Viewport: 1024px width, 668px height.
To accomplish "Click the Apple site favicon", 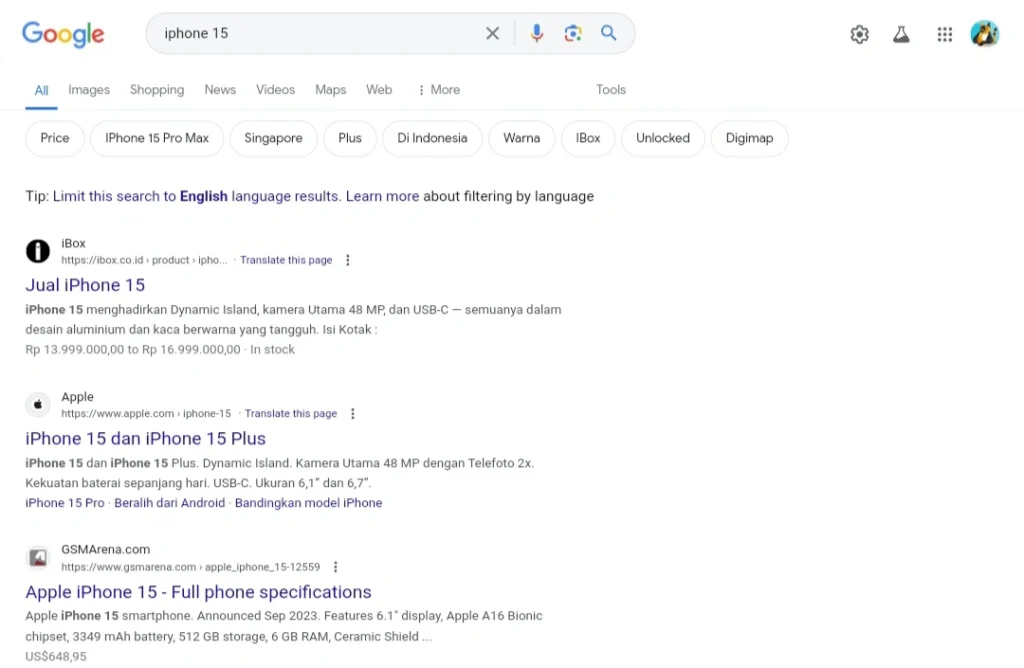I will [x=38, y=404].
